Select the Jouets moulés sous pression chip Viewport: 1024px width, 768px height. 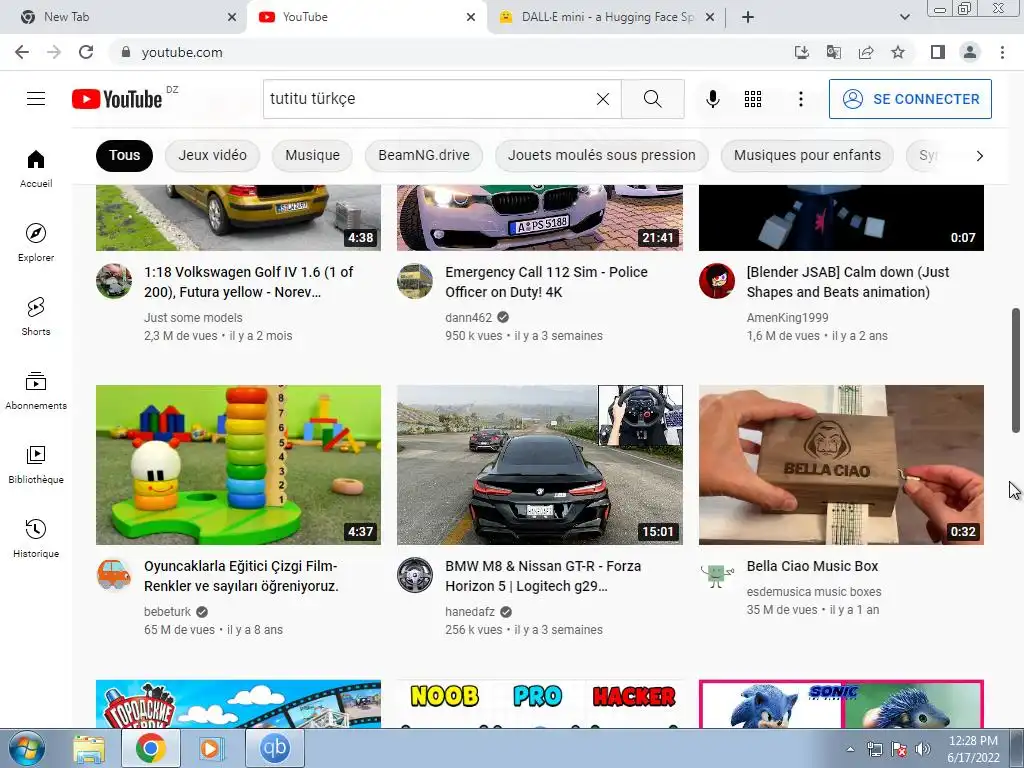(x=601, y=155)
